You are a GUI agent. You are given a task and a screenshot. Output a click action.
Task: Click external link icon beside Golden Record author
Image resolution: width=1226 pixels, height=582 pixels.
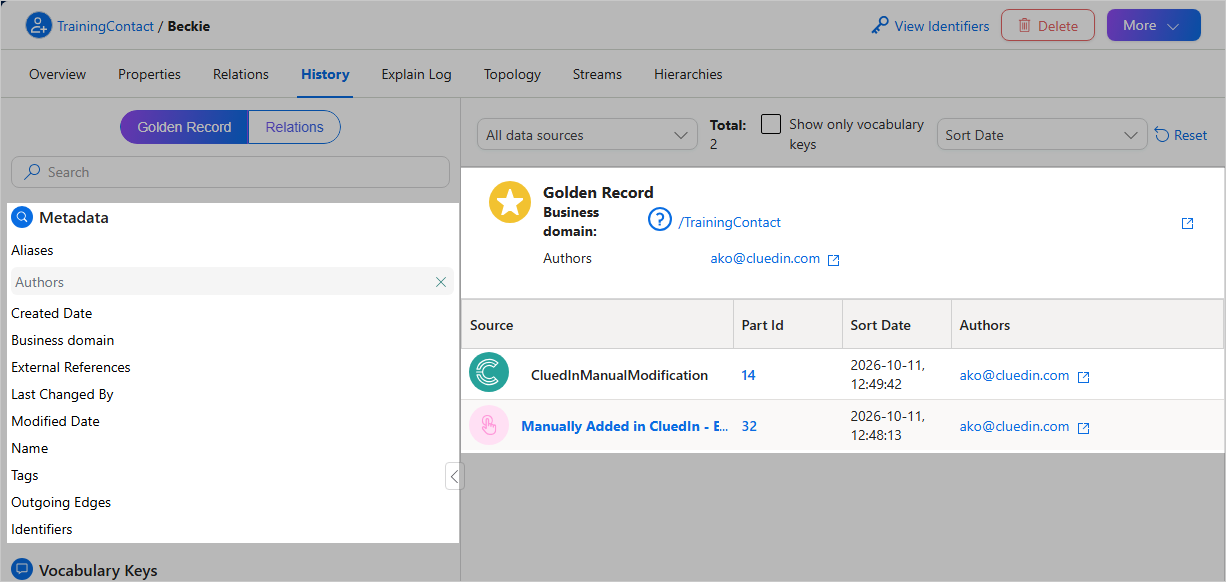coord(834,260)
